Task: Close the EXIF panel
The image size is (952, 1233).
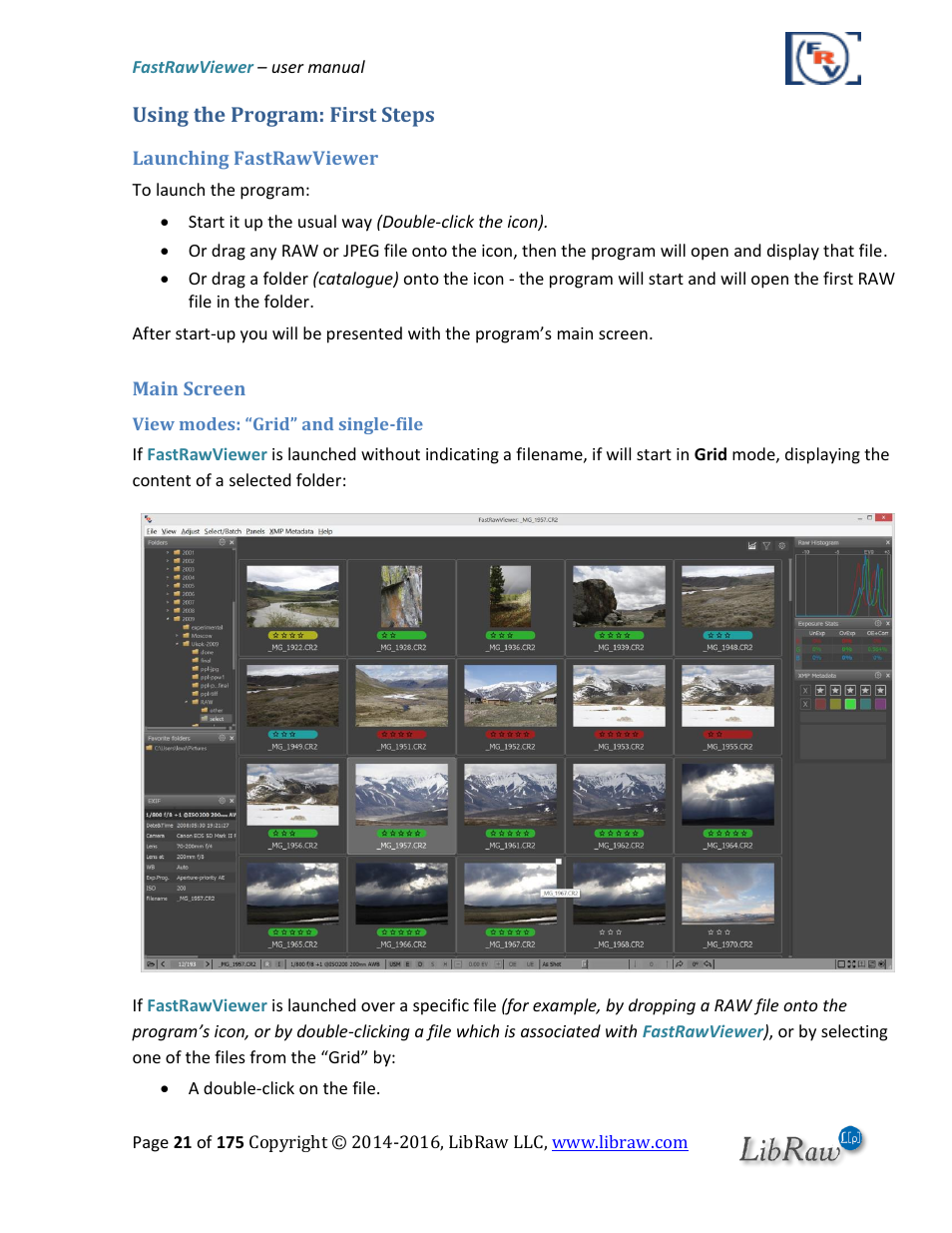Action: coord(232,800)
